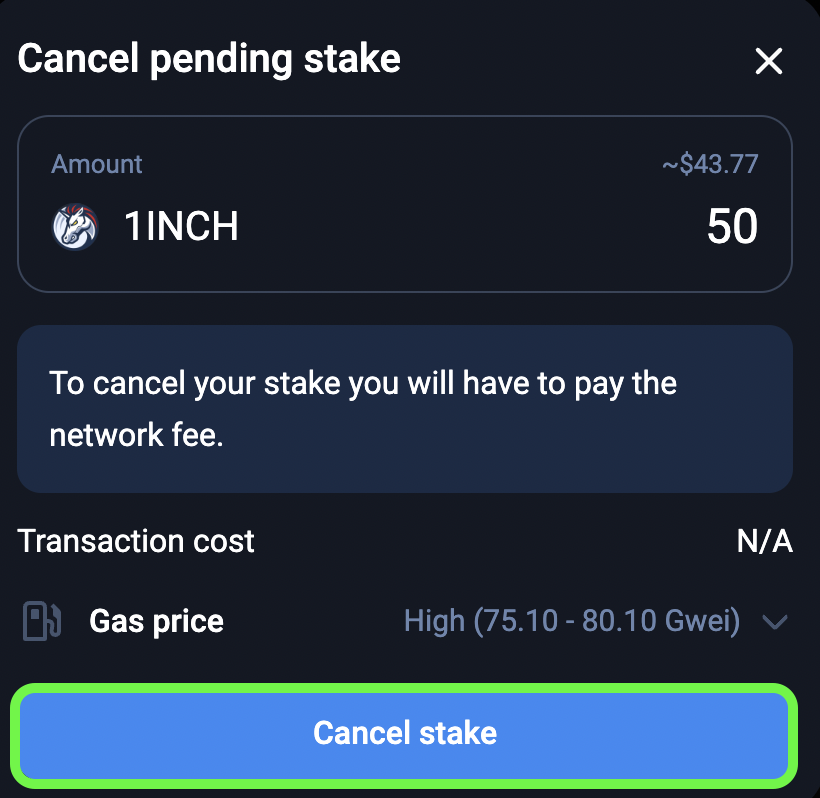Click the N/A transaction cost value

tap(764, 542)
